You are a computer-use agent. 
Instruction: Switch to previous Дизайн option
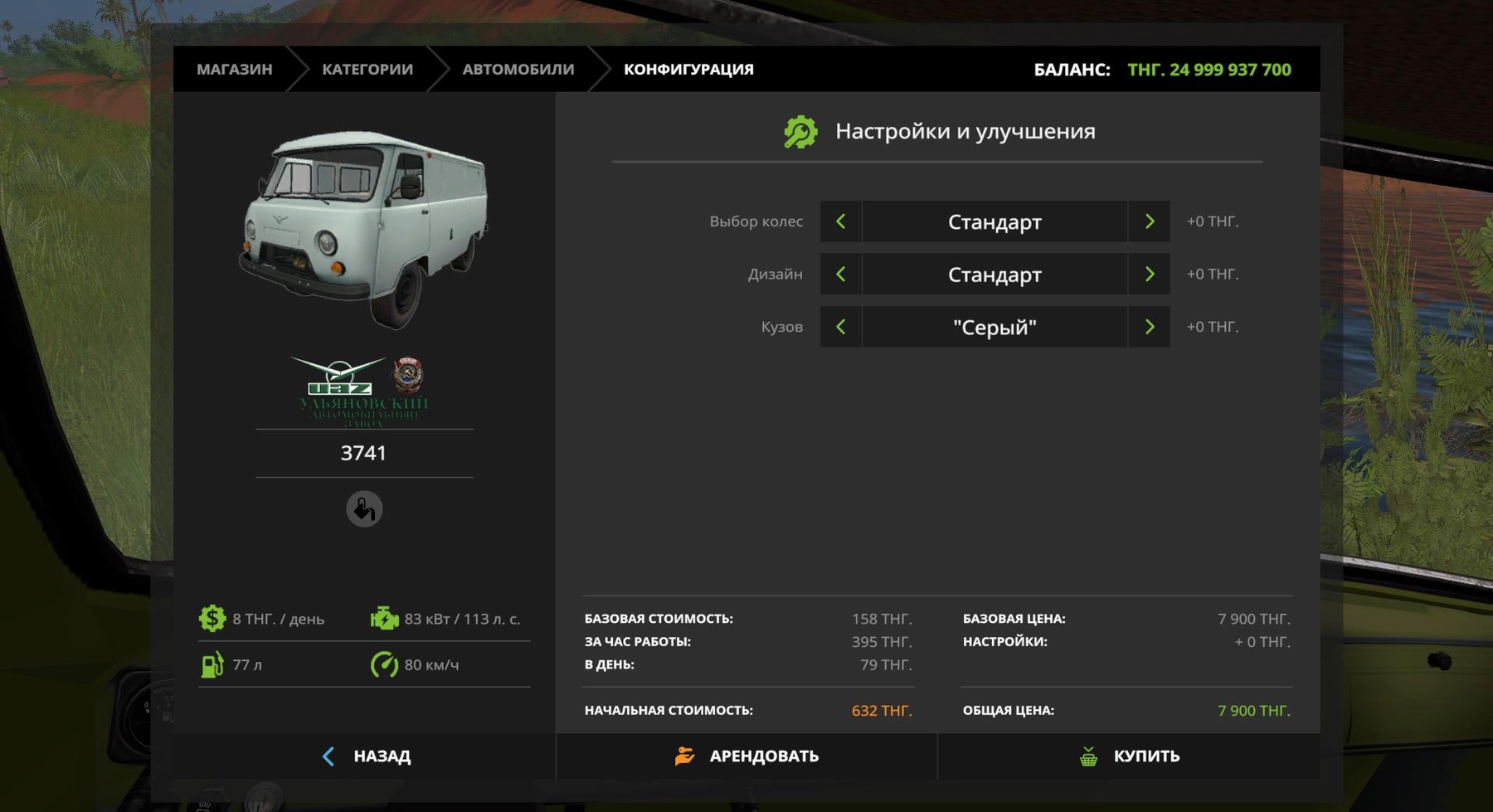[x=840, y=275]
